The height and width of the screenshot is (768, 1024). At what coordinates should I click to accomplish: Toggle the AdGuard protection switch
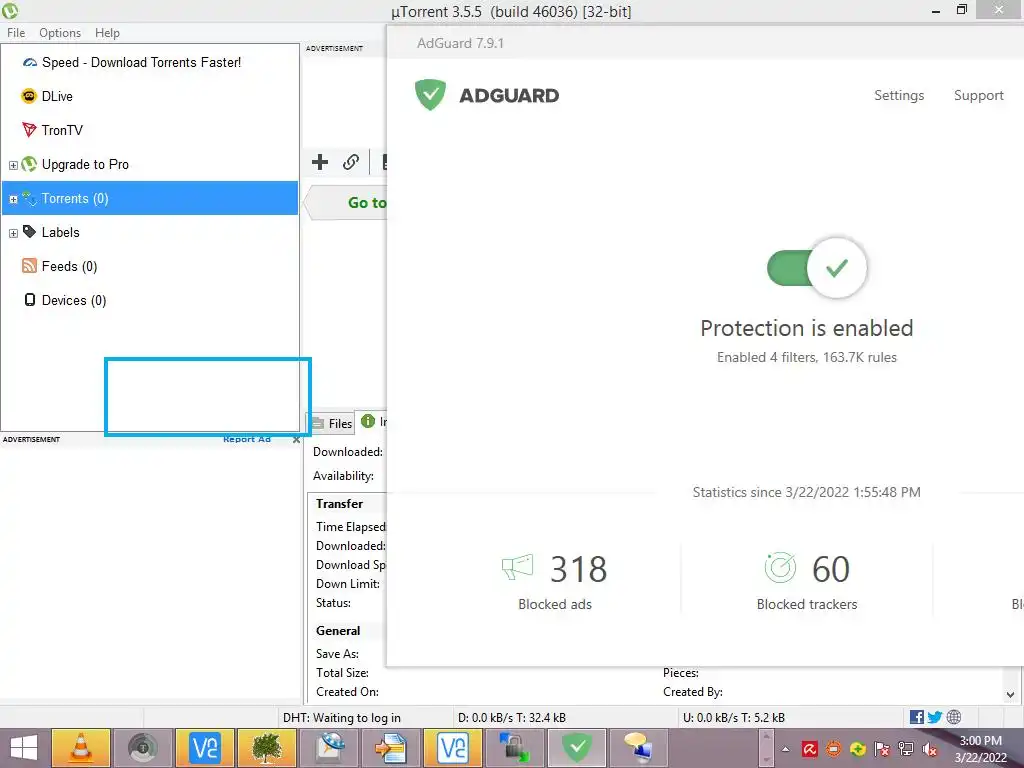point(817,268)
